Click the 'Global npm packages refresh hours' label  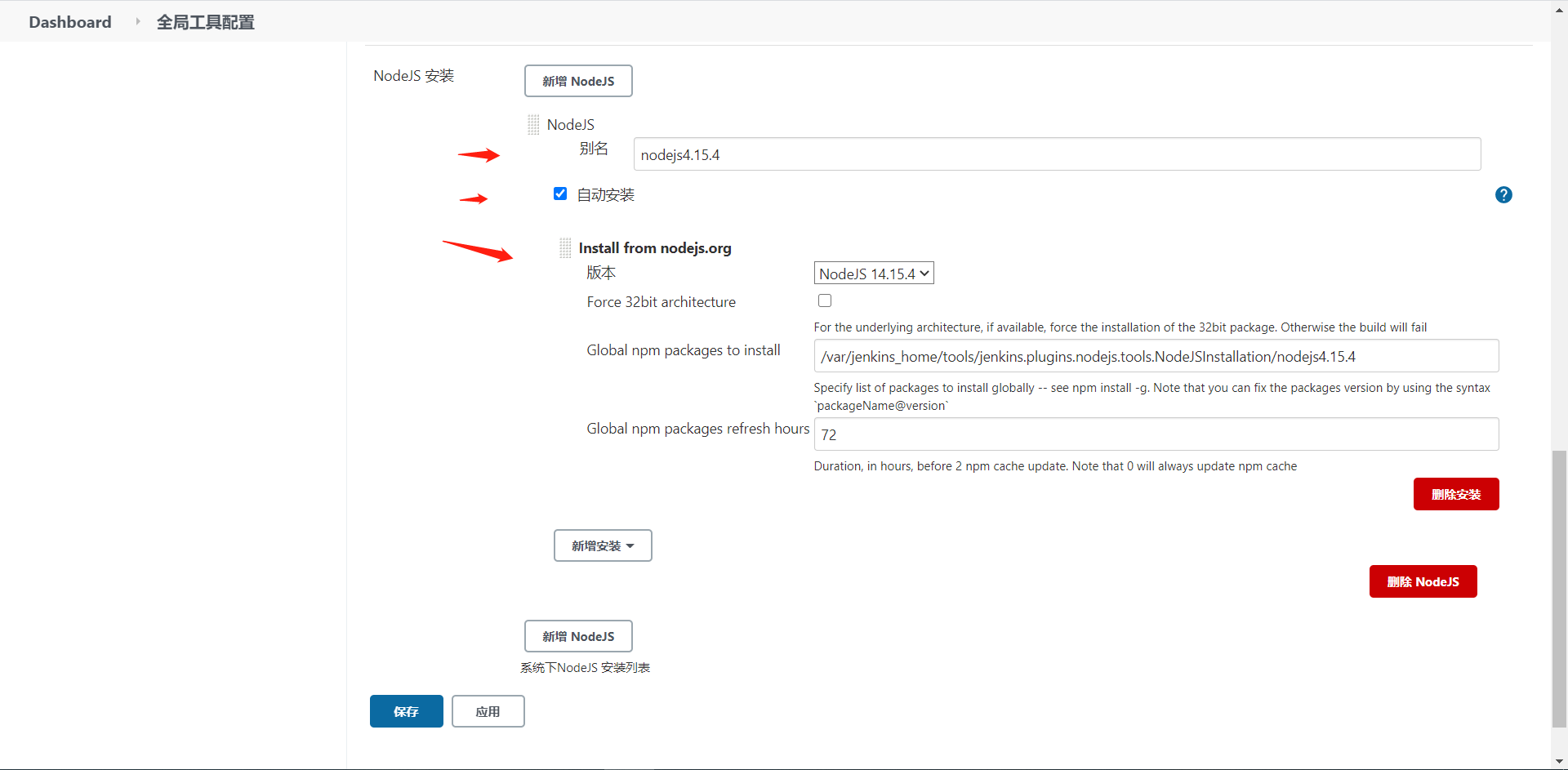tap(698, 429)
